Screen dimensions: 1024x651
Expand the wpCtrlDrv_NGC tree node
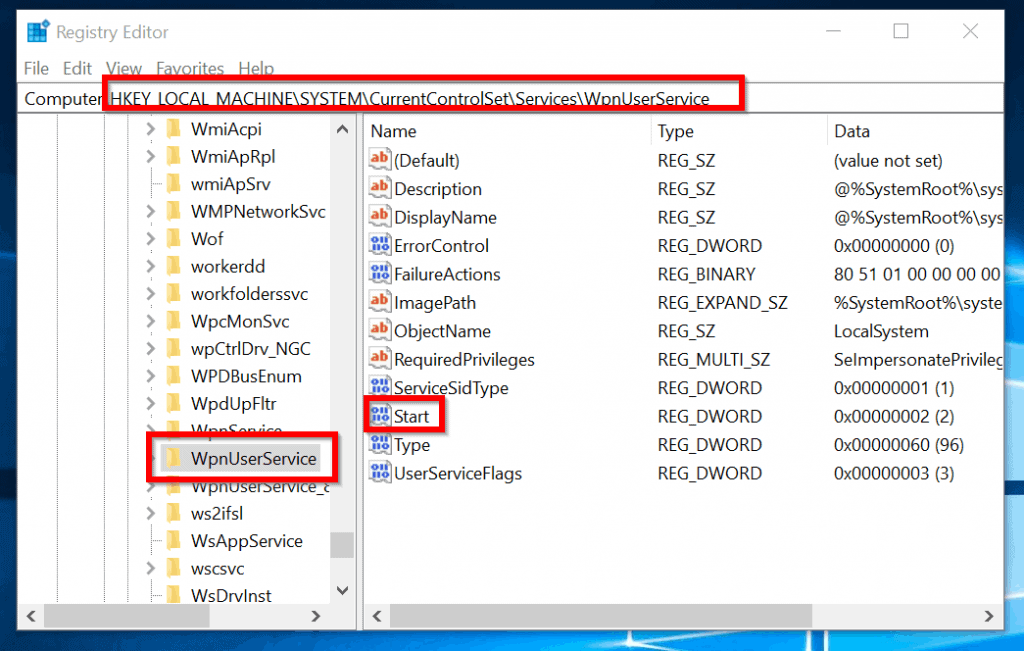click(151, 348)
